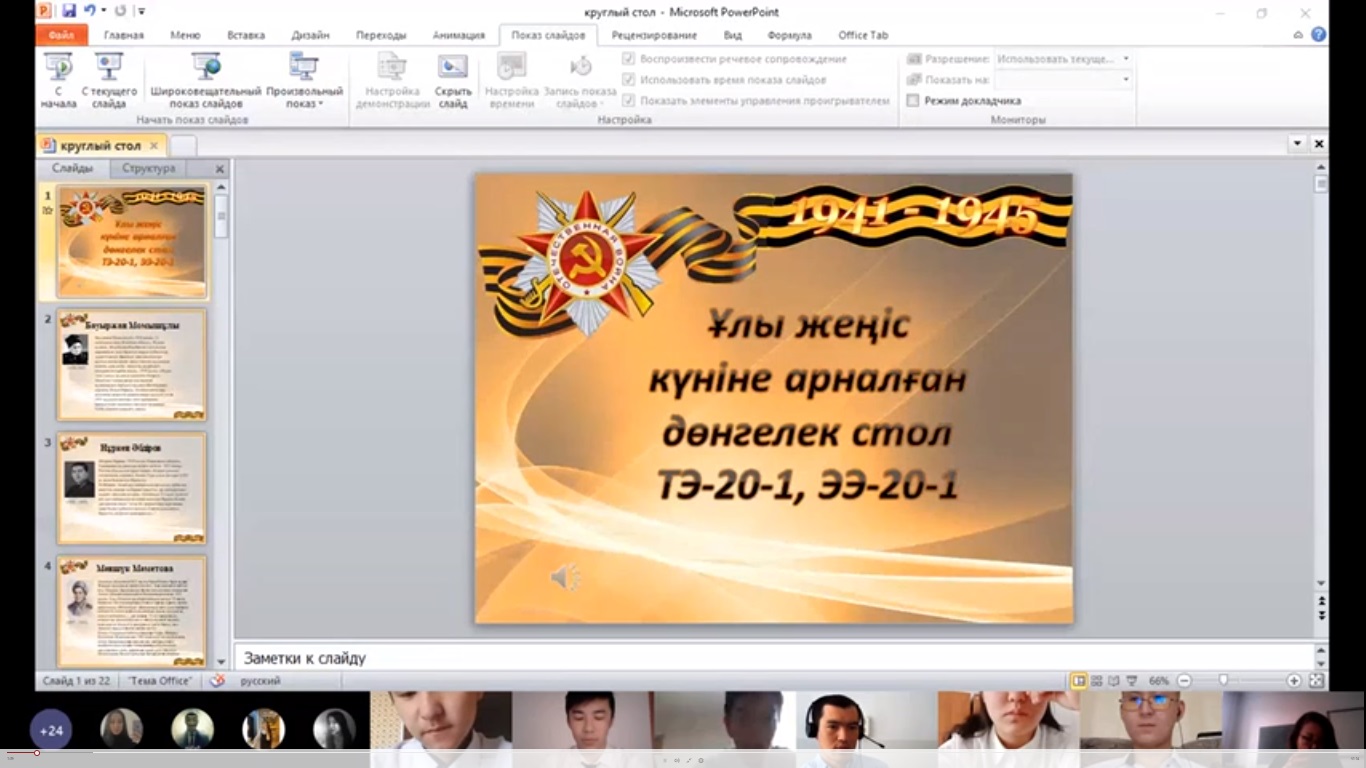Image resolution: width=1366 pixels, height=768 pixels.
Task: Close the круглый стол document tab
Action: (x=153, y=146)
